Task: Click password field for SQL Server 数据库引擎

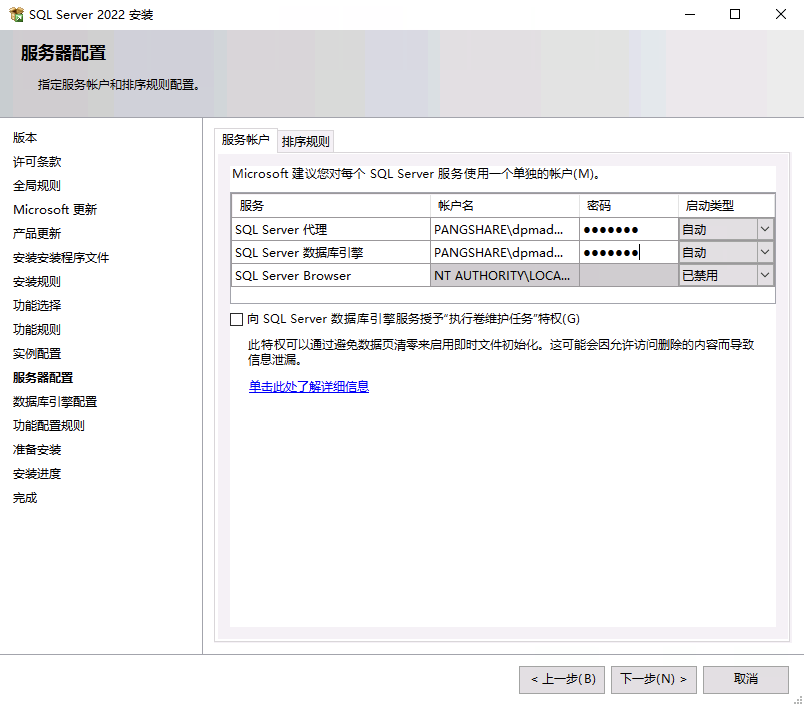Action: tap(629, 252)
